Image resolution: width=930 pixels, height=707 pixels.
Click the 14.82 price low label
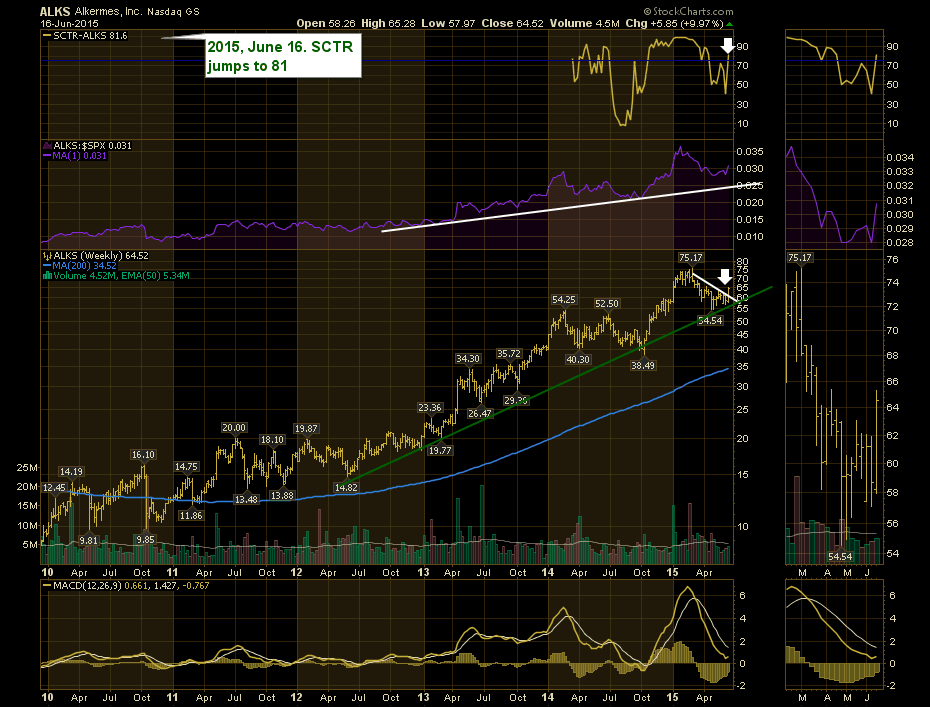346,488
